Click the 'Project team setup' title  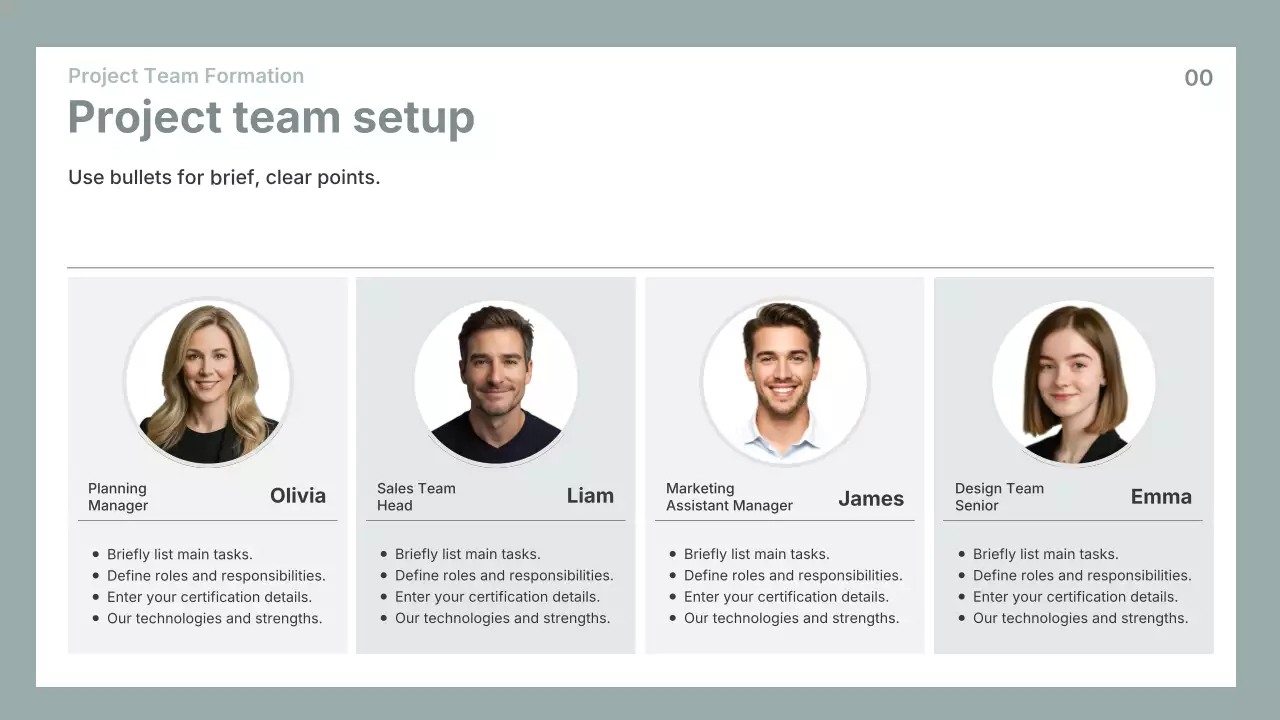coord(271,117)
